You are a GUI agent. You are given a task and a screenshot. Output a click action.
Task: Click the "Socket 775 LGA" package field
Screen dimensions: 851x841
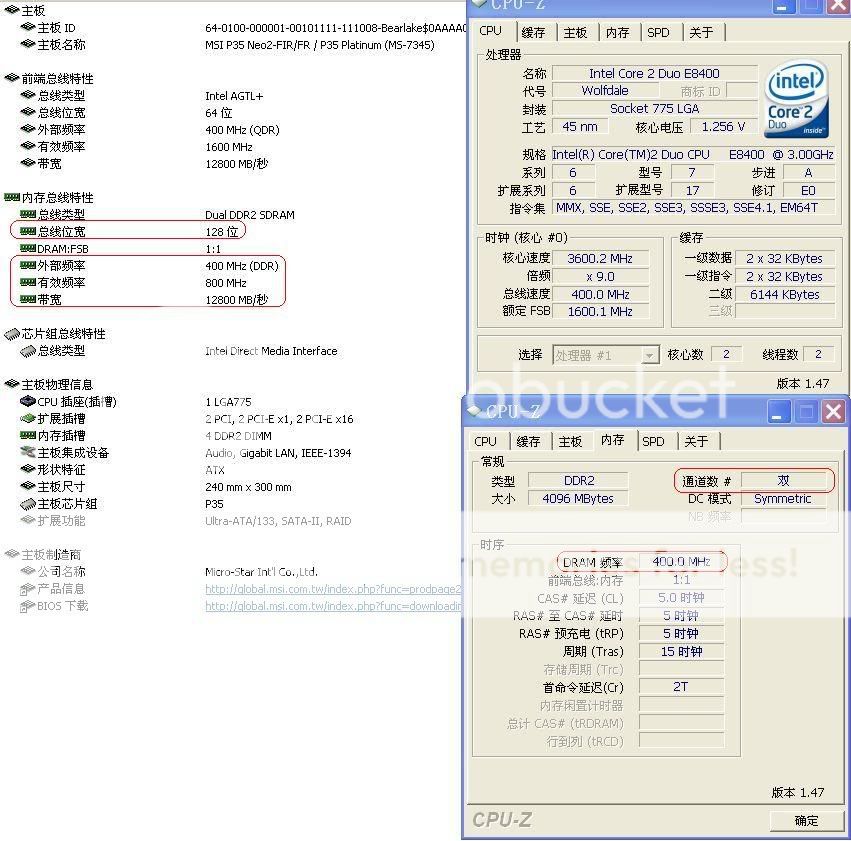pyautogui.click(x=654, y=109)
